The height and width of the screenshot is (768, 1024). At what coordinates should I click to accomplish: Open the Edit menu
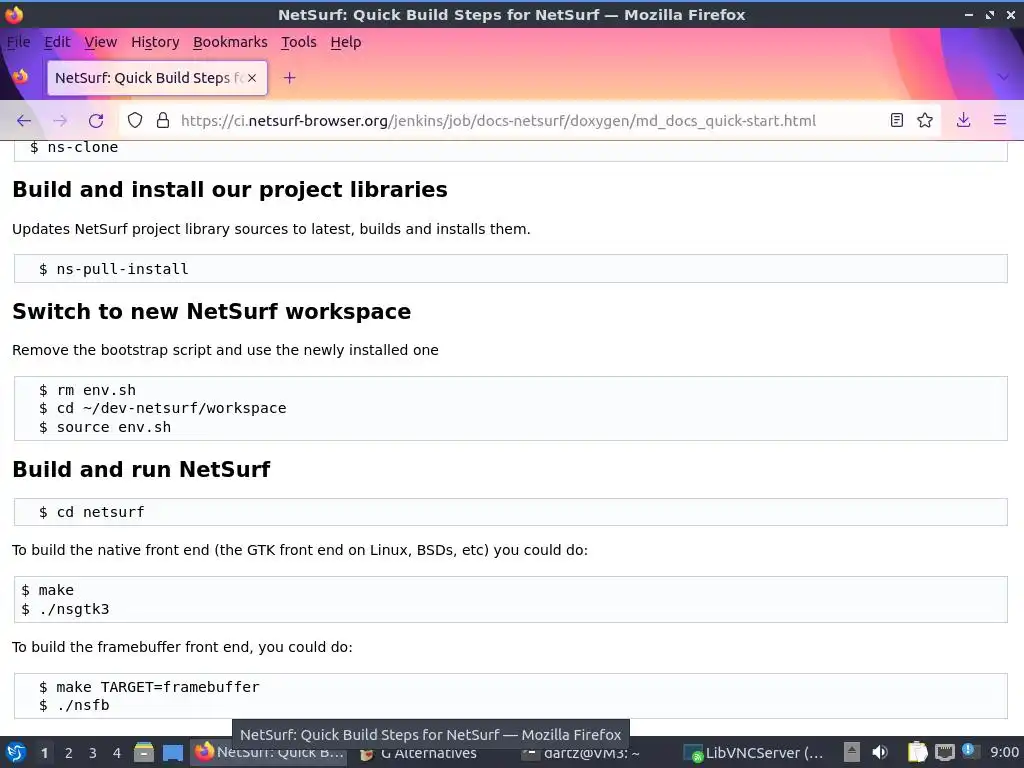[57, 42]
